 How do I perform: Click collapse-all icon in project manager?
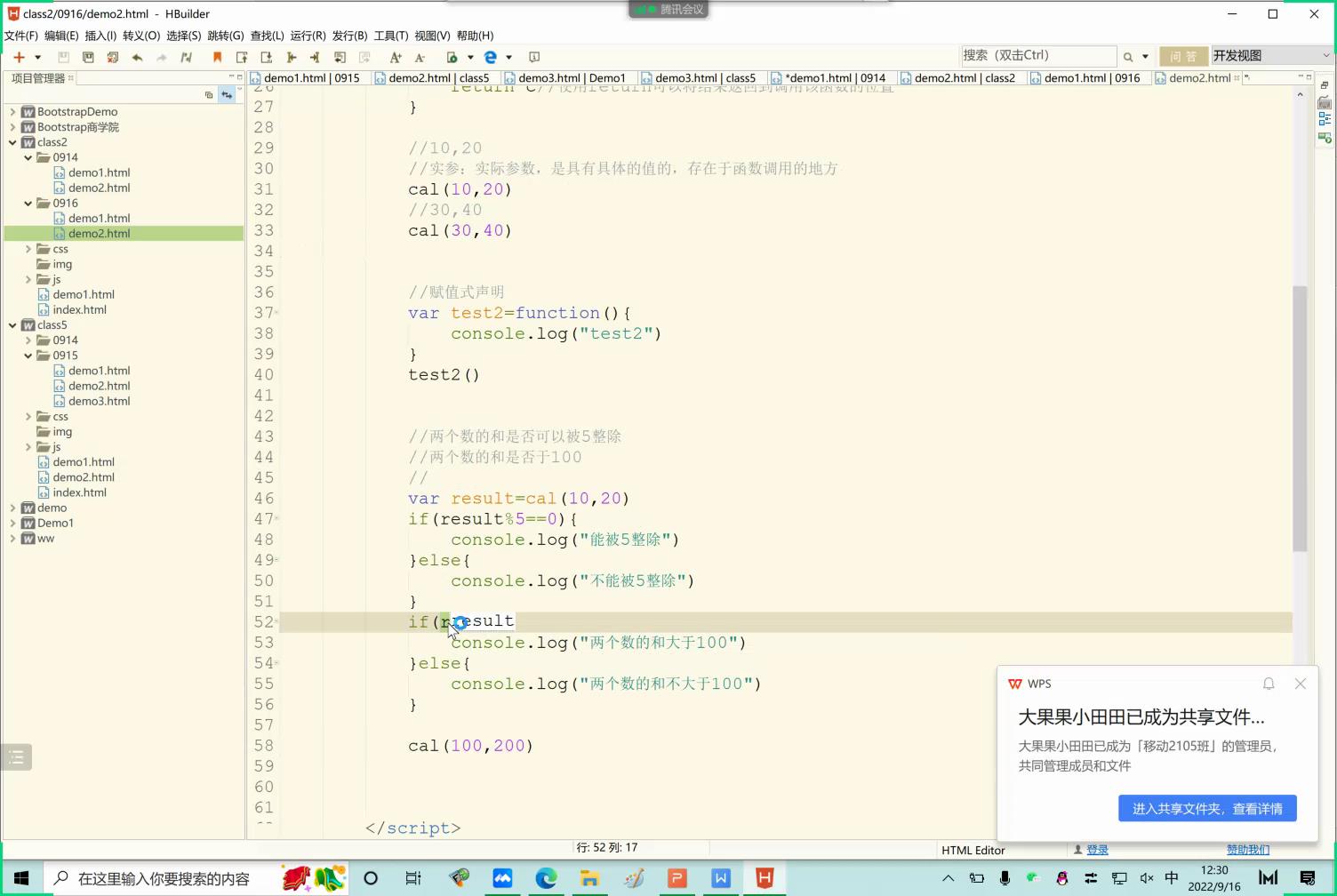click(x=209, y=94)
